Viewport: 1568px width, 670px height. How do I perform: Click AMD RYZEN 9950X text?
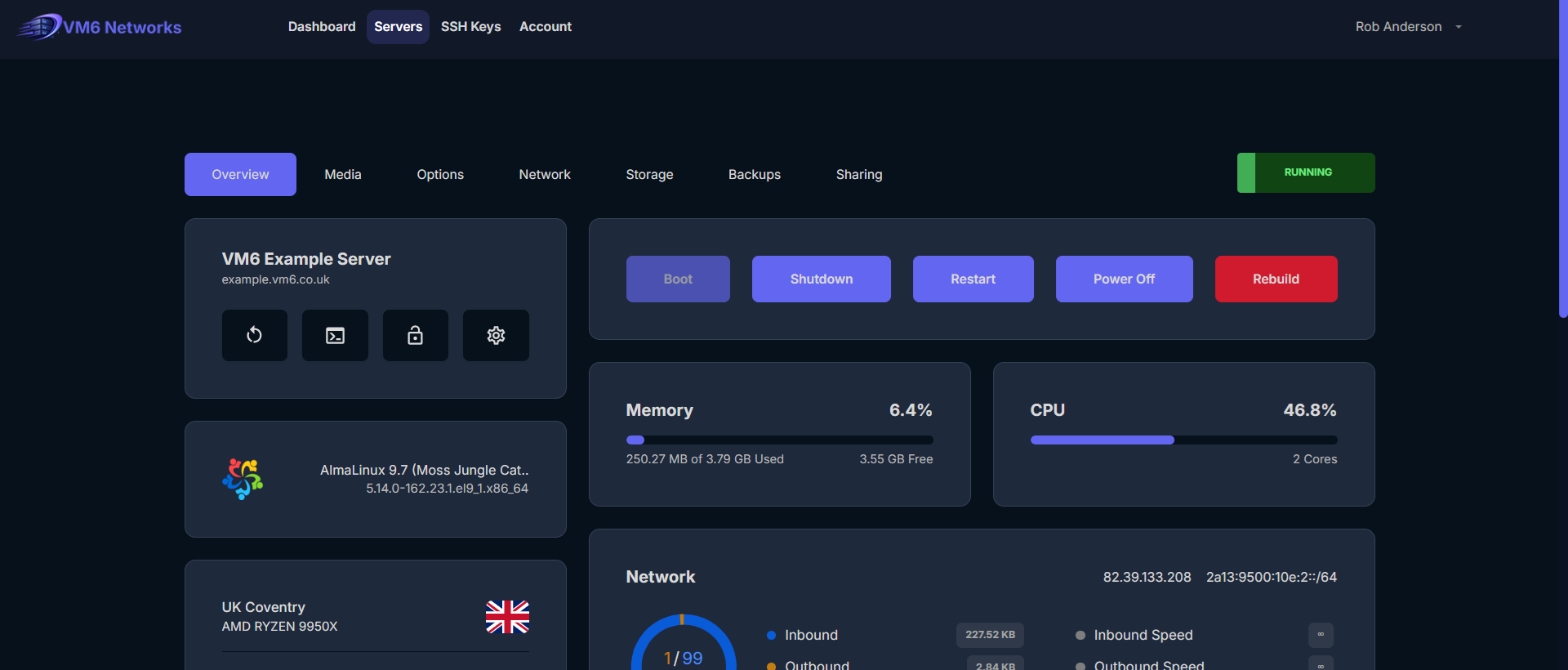click(279, 627)
